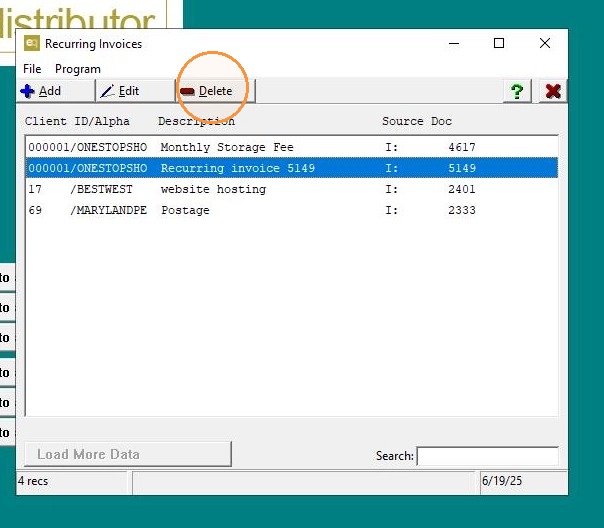Click the Recurring Invoices title bar app icon

[x=32, y=43]
